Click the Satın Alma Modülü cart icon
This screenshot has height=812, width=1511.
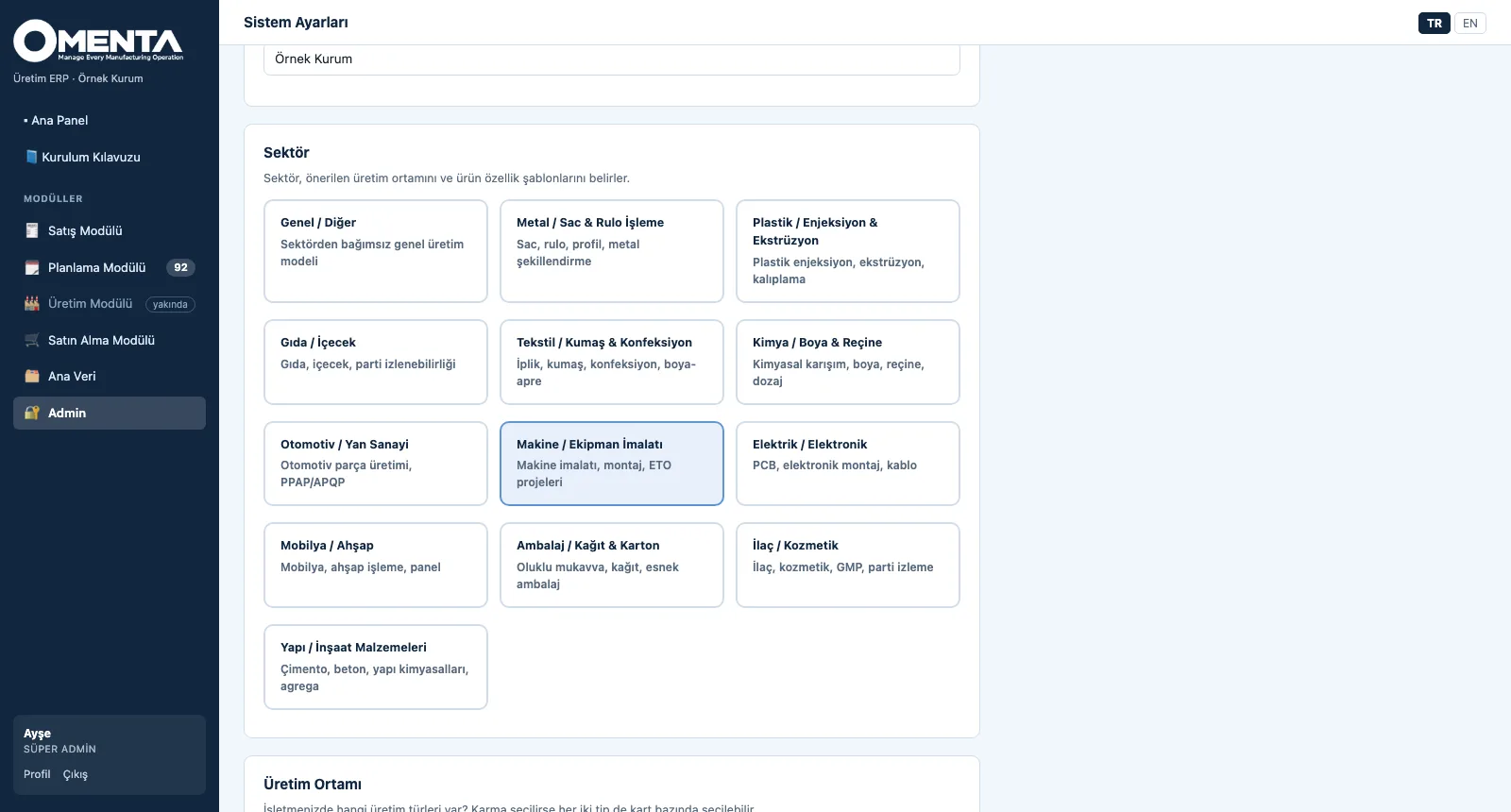pos(32,340)
